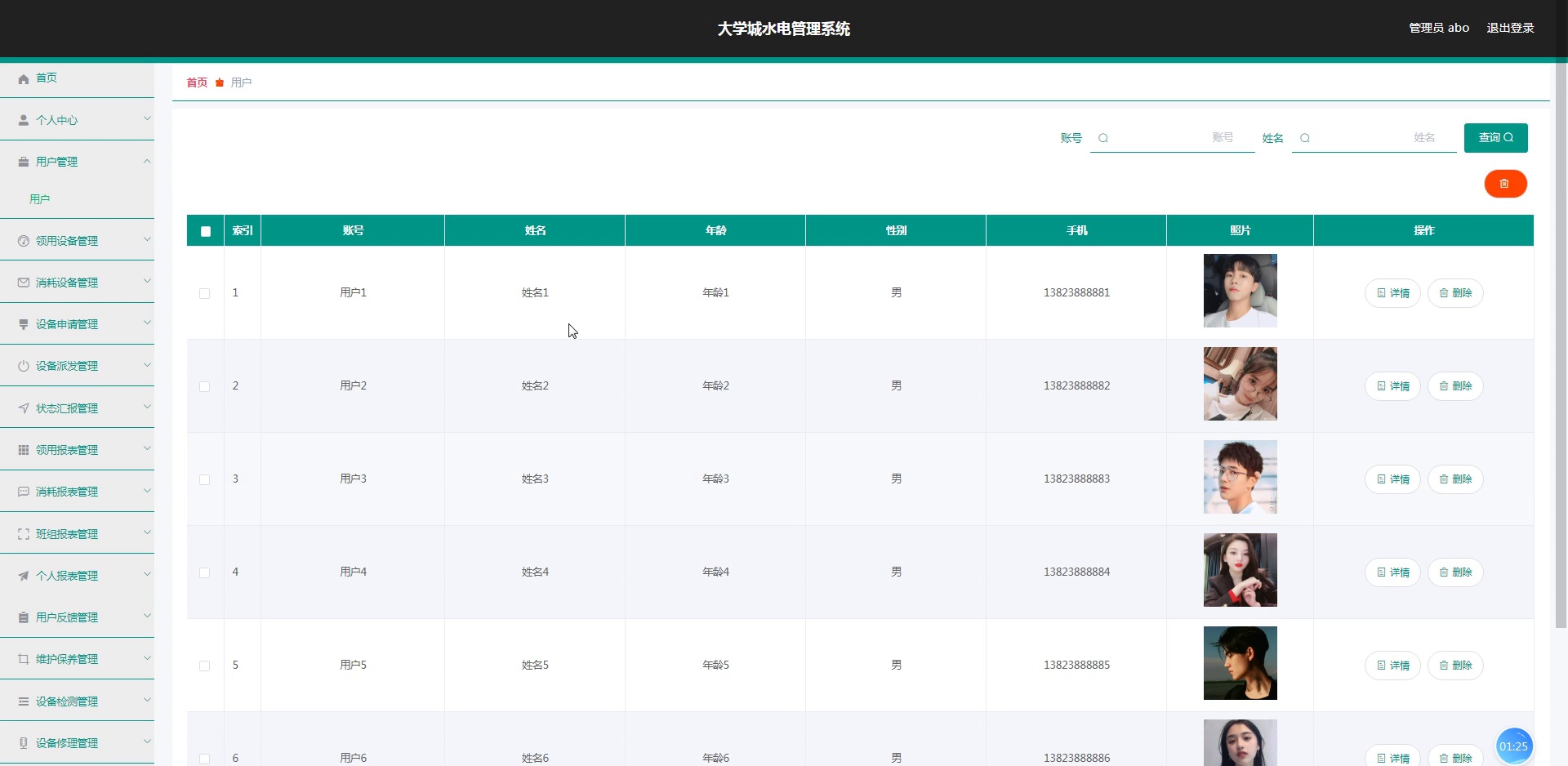1568x766 pixels.
Task: Click the clipboard icon beside 用户反馈管理
Action: pos(24,617)
